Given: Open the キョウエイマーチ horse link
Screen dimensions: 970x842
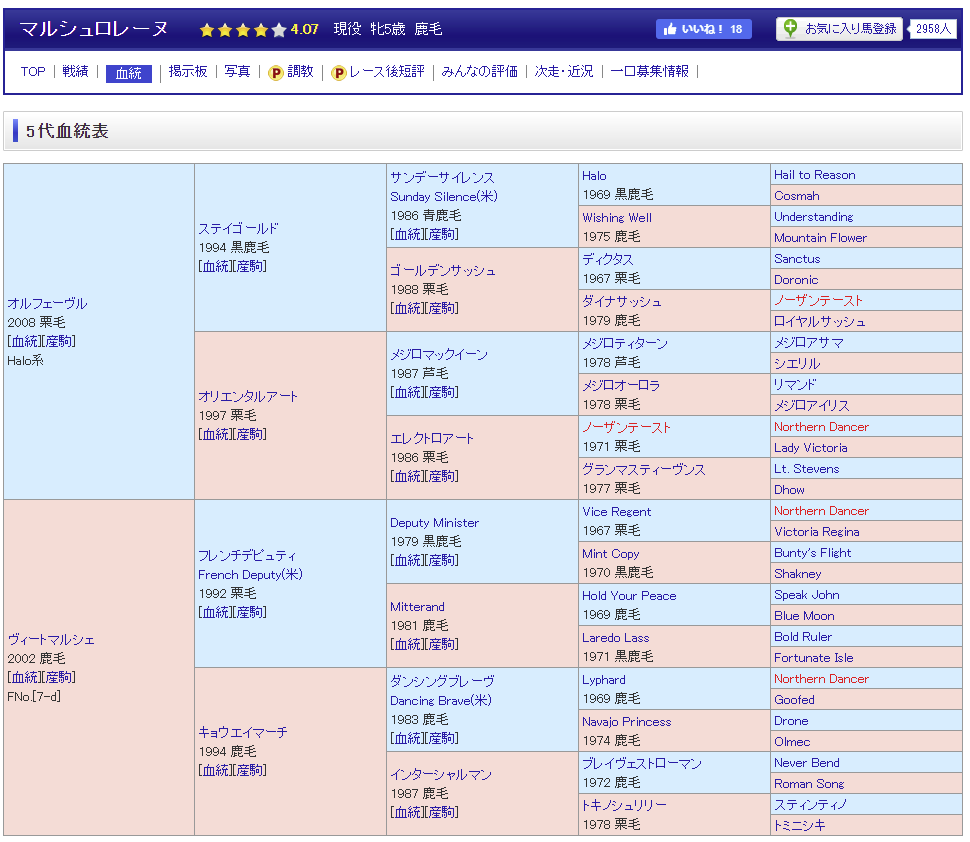Looking at the screenshot, I should 242,732.
